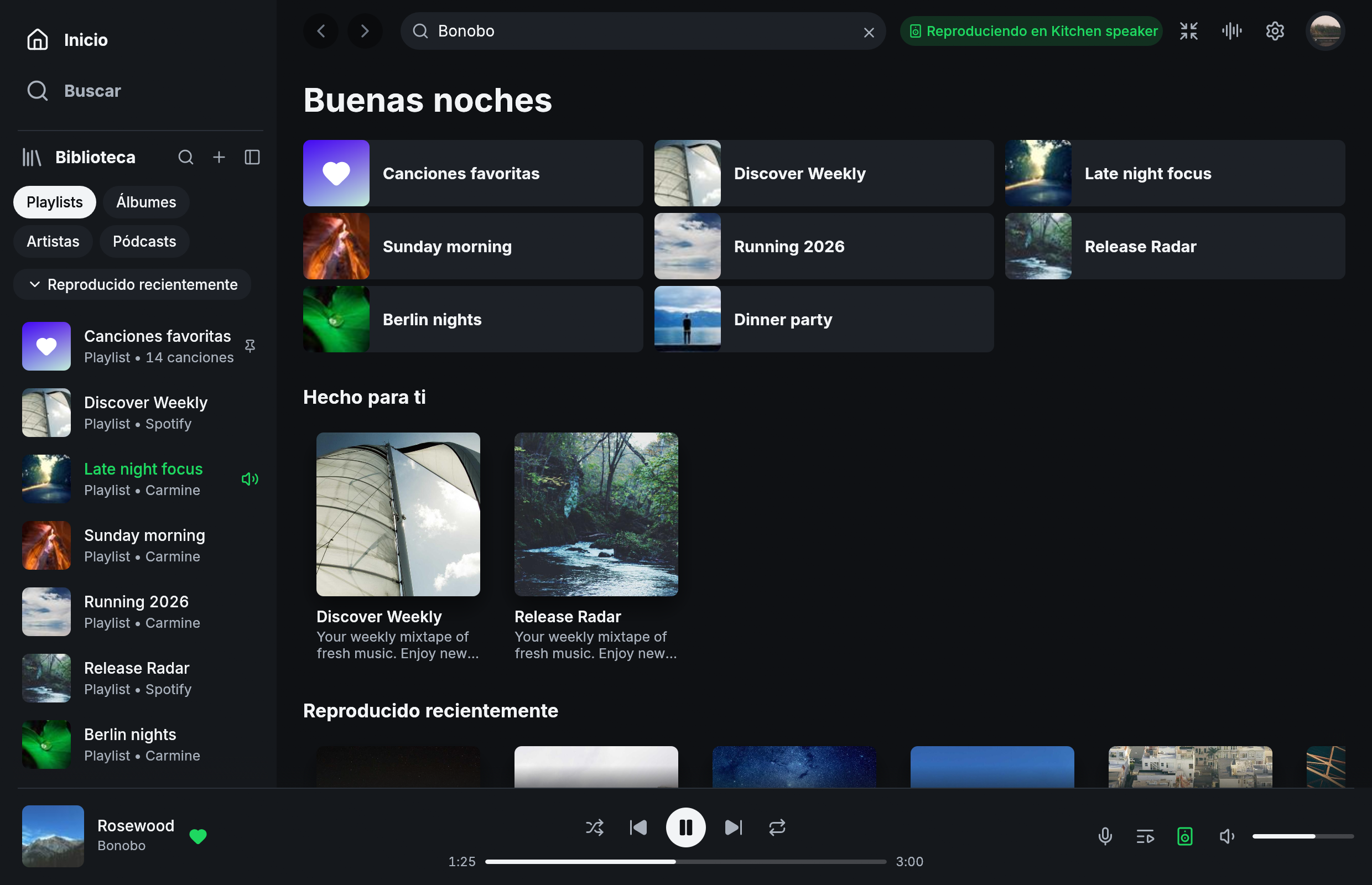1372x885 pixels.
Task: Open the audio waveform icon
Action: tap(1231, 31)
